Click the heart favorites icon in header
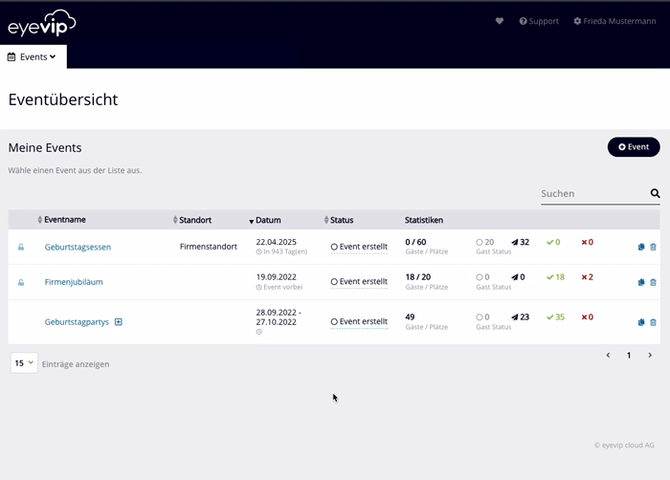 [x=500, y=21]
